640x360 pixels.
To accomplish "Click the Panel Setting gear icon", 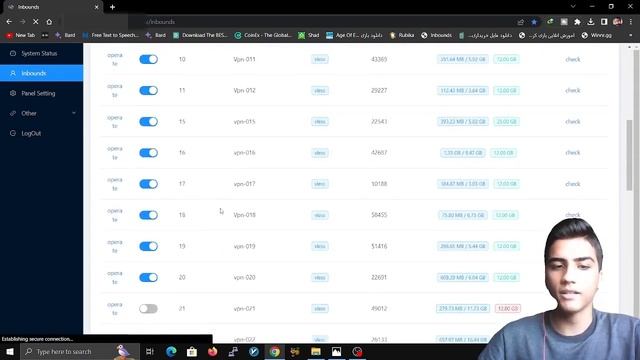I will [x=13, y=93].
